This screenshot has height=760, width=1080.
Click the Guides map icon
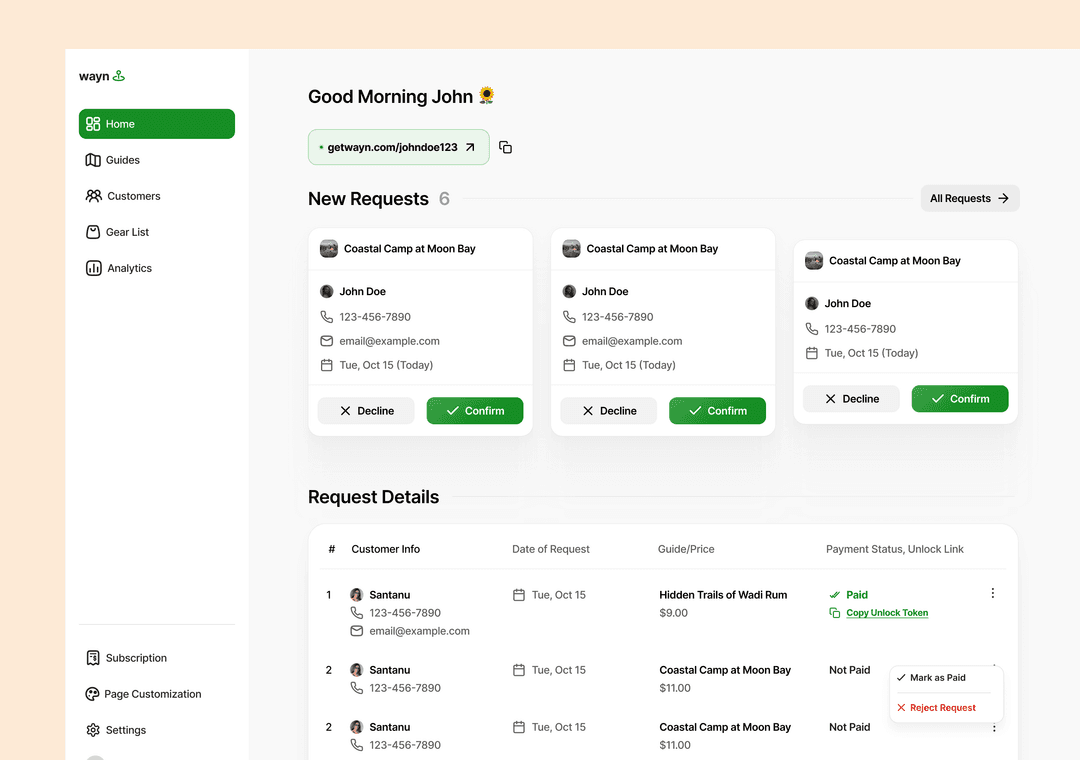tap(93, 160)
